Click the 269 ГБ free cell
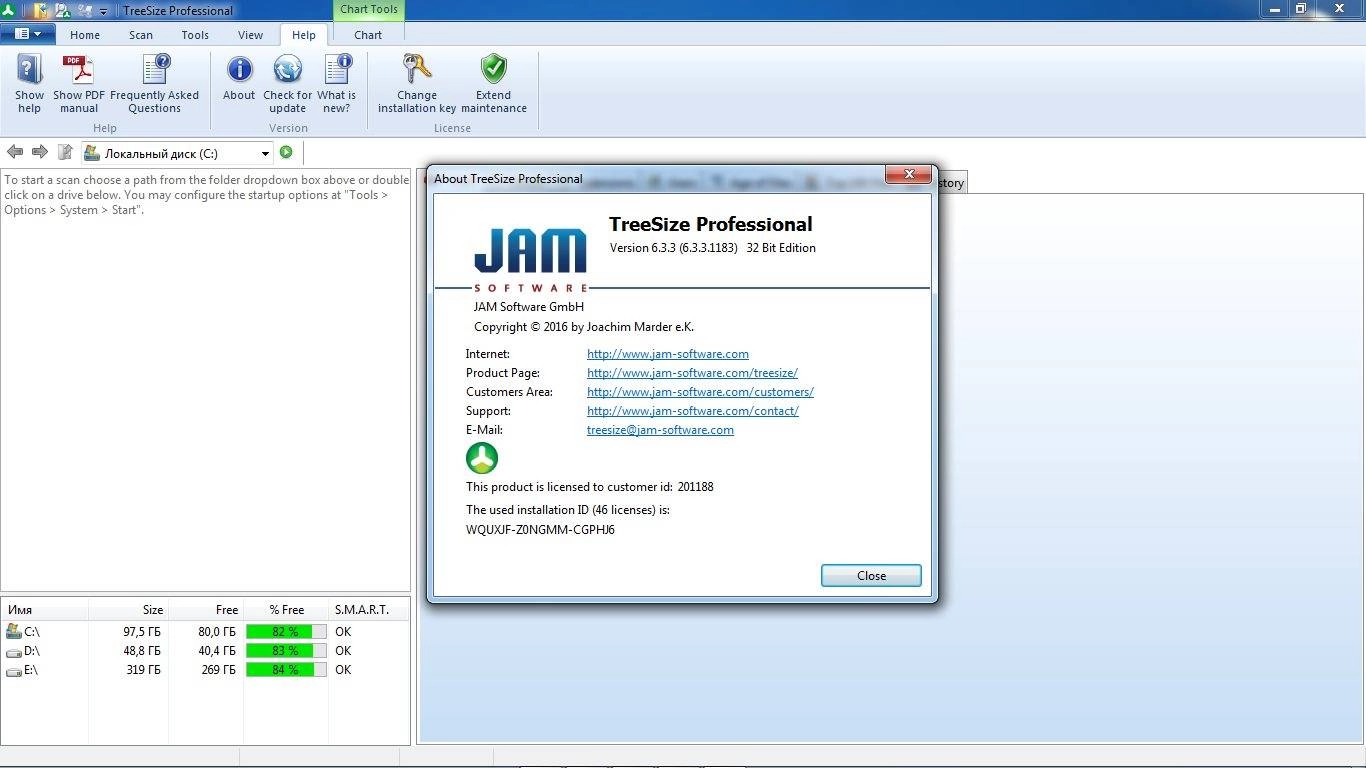 [218, 669]
